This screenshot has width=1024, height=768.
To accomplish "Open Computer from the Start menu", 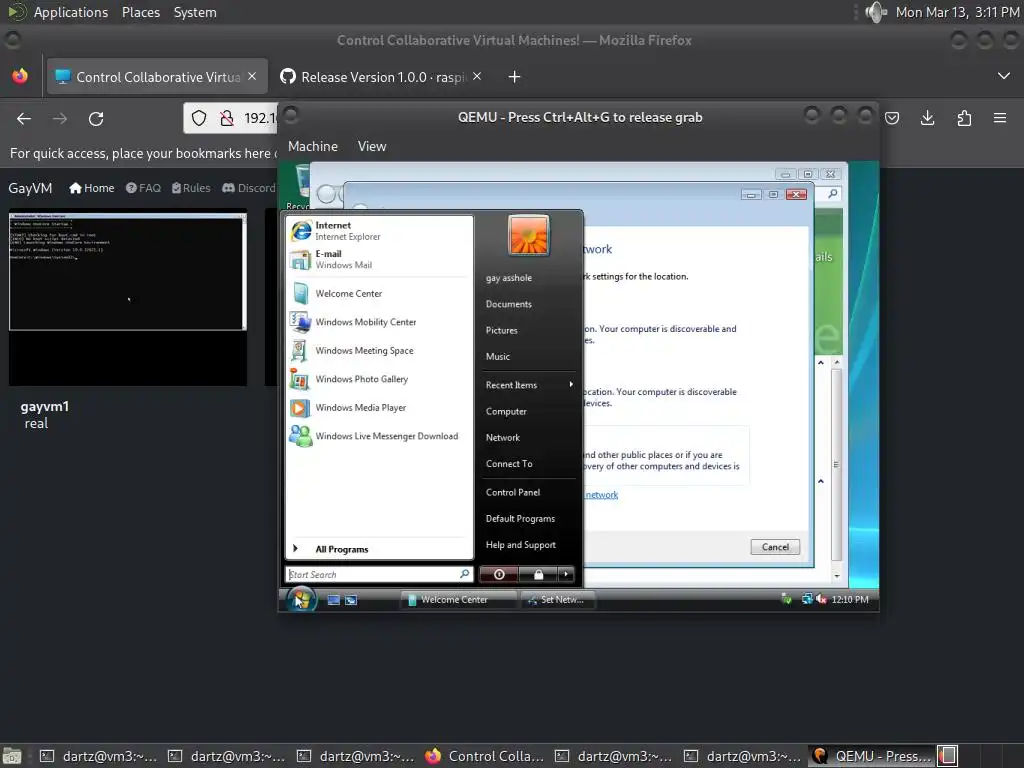I will point(506,411).
